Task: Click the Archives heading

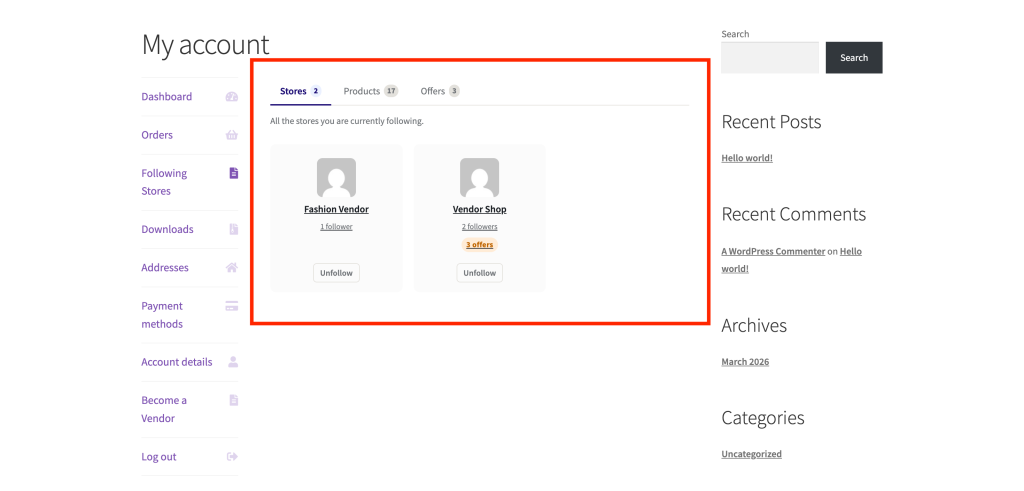Action: tap(754, 325)
